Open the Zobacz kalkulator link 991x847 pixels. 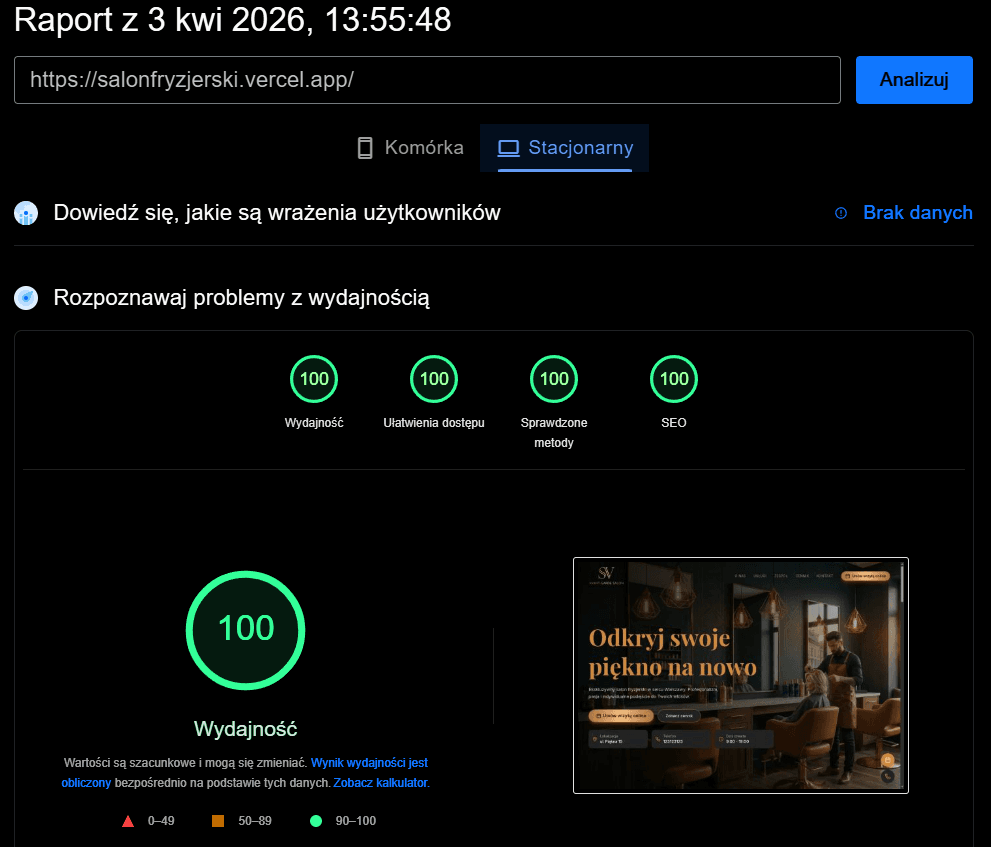coord(381,783)
